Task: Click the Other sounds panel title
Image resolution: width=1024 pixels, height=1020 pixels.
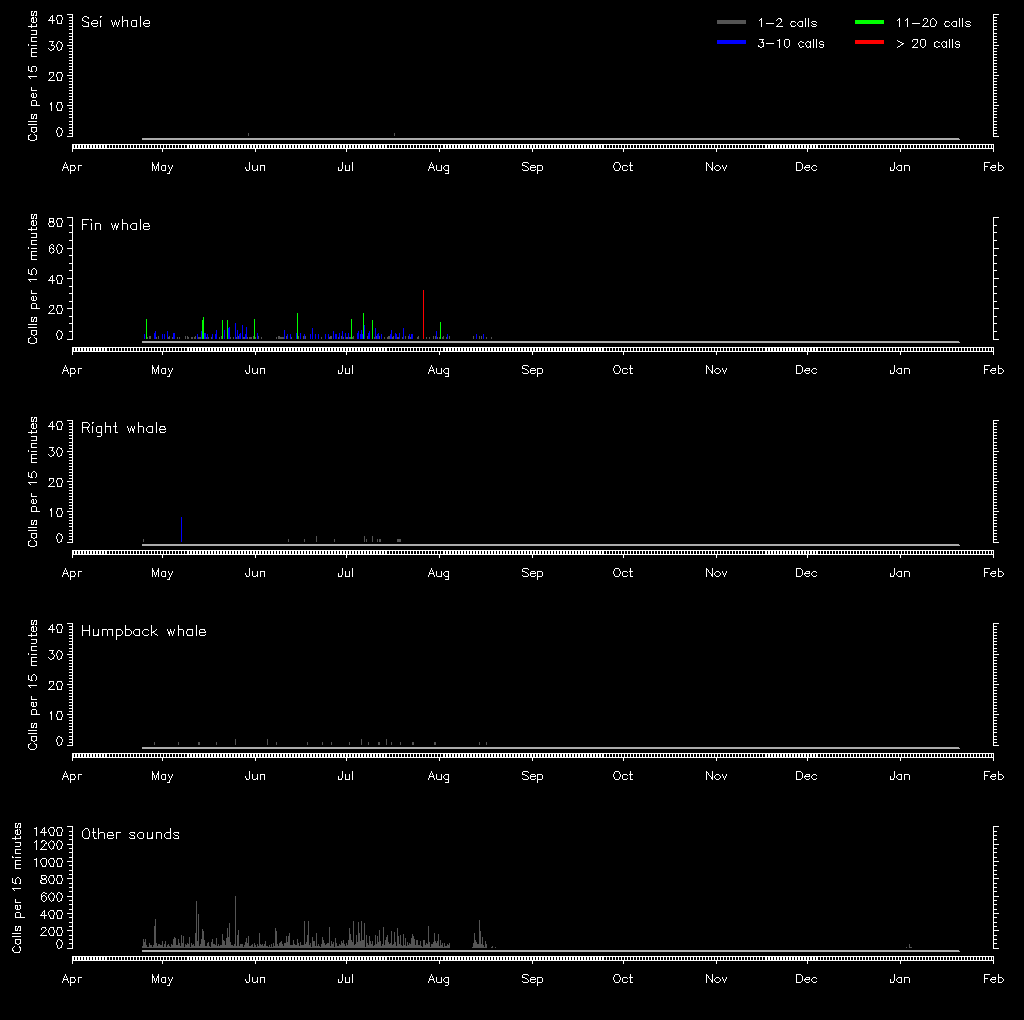Action: click(x=131, y=834)
